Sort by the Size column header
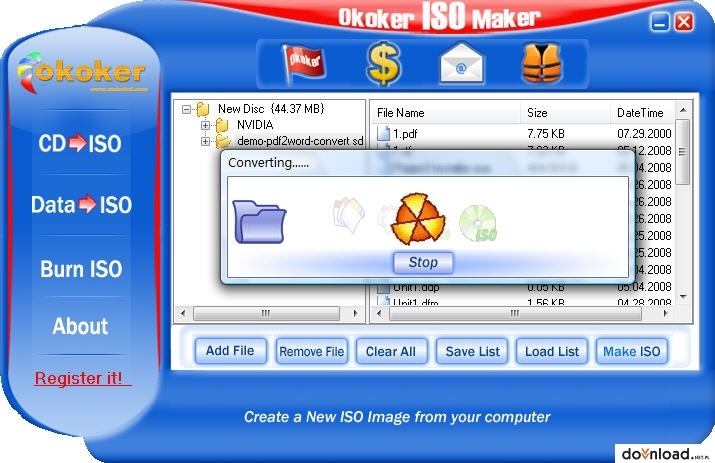This screenshot has width=715, height=463. pos(565,113)
